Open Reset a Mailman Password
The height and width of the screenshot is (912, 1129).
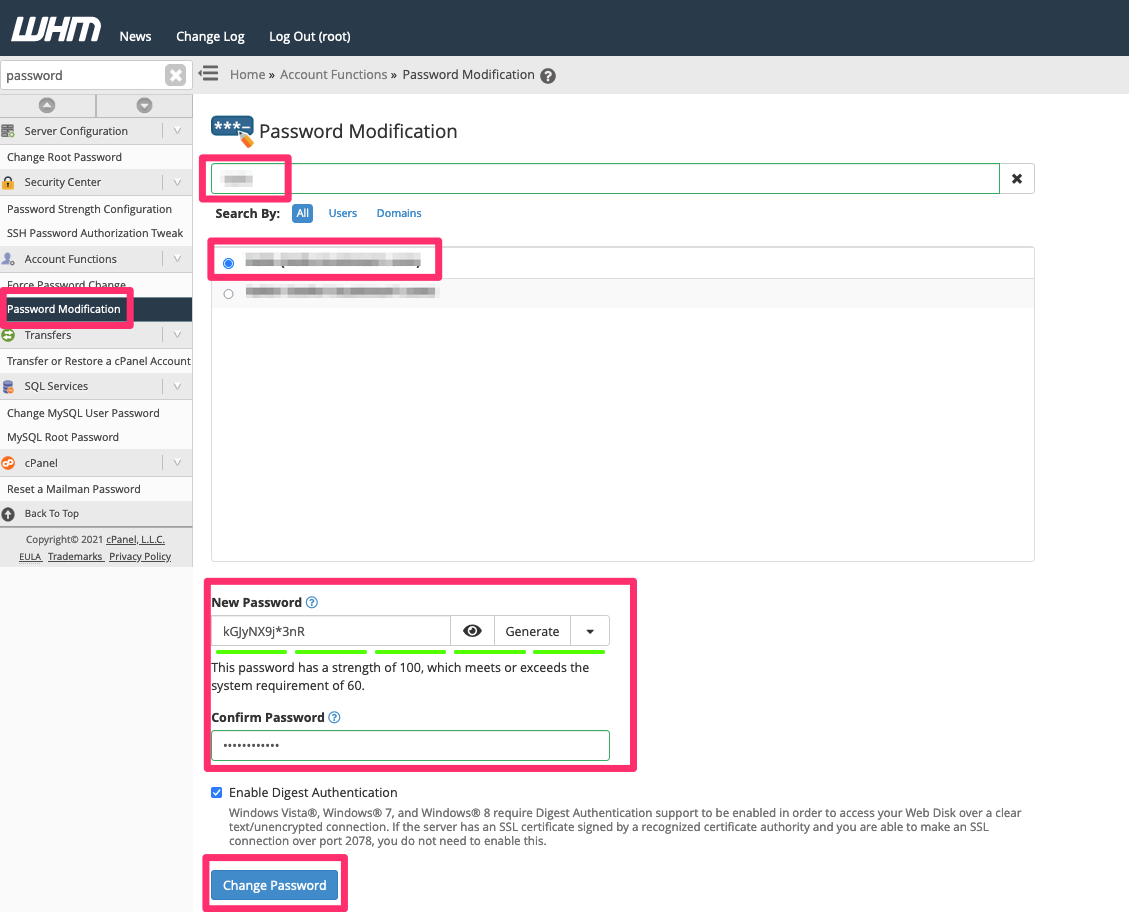pos(73,489)
